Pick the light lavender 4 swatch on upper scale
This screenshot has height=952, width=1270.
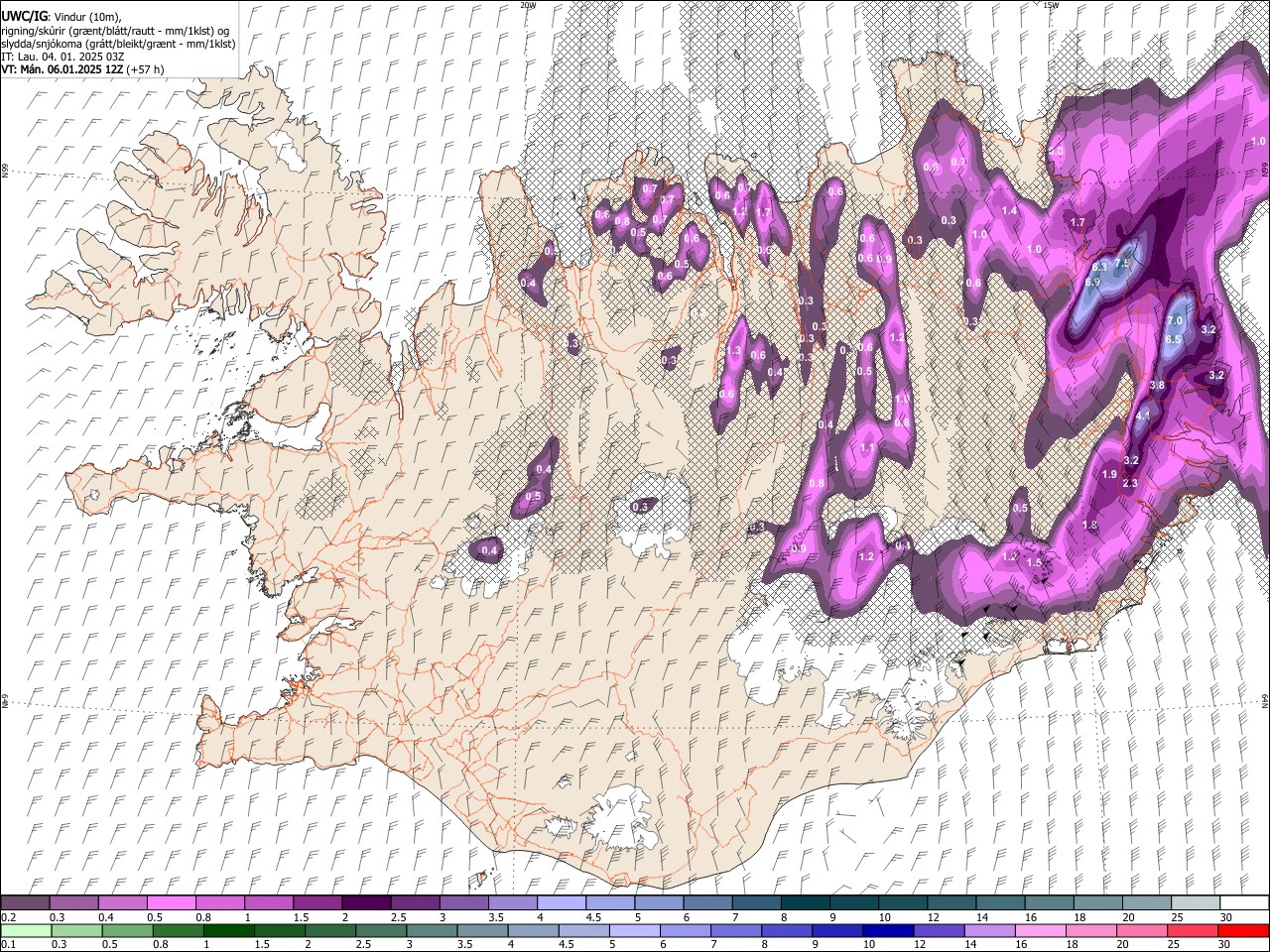point(561,903)
